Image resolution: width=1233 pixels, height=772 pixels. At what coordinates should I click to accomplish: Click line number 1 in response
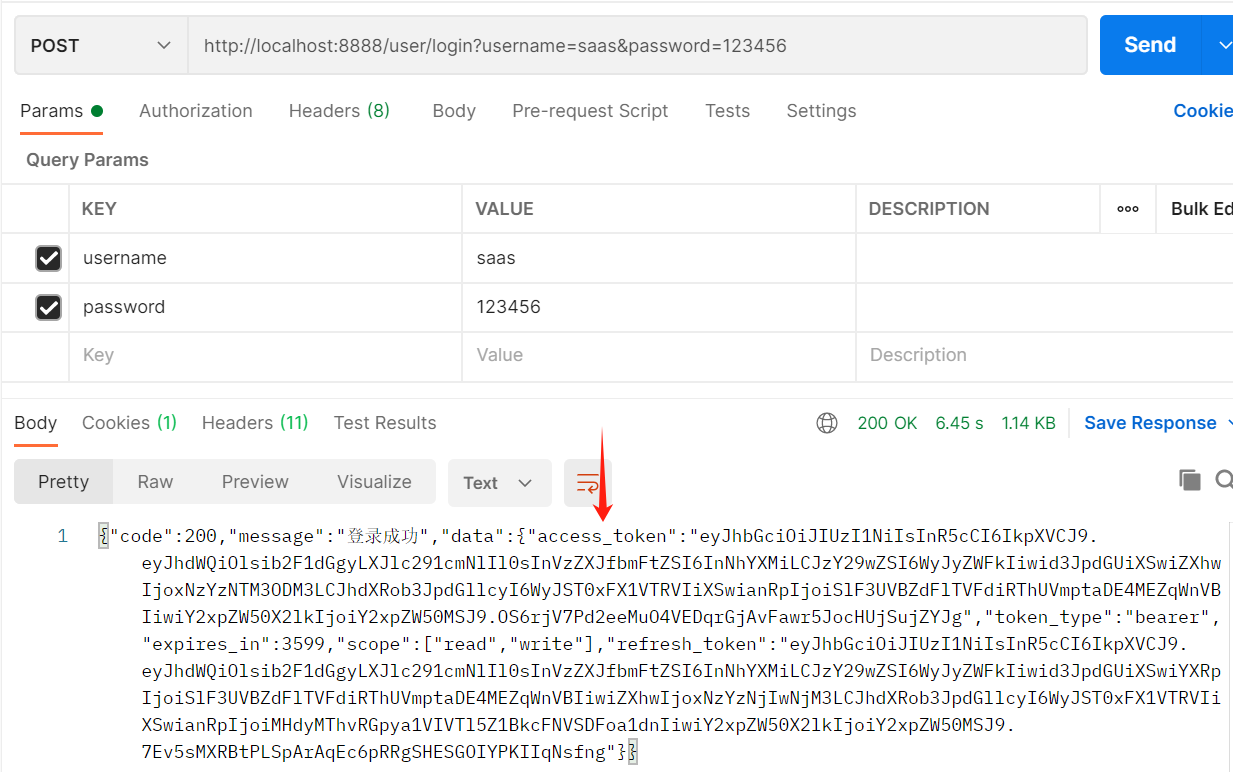click(x=62, y=536)
